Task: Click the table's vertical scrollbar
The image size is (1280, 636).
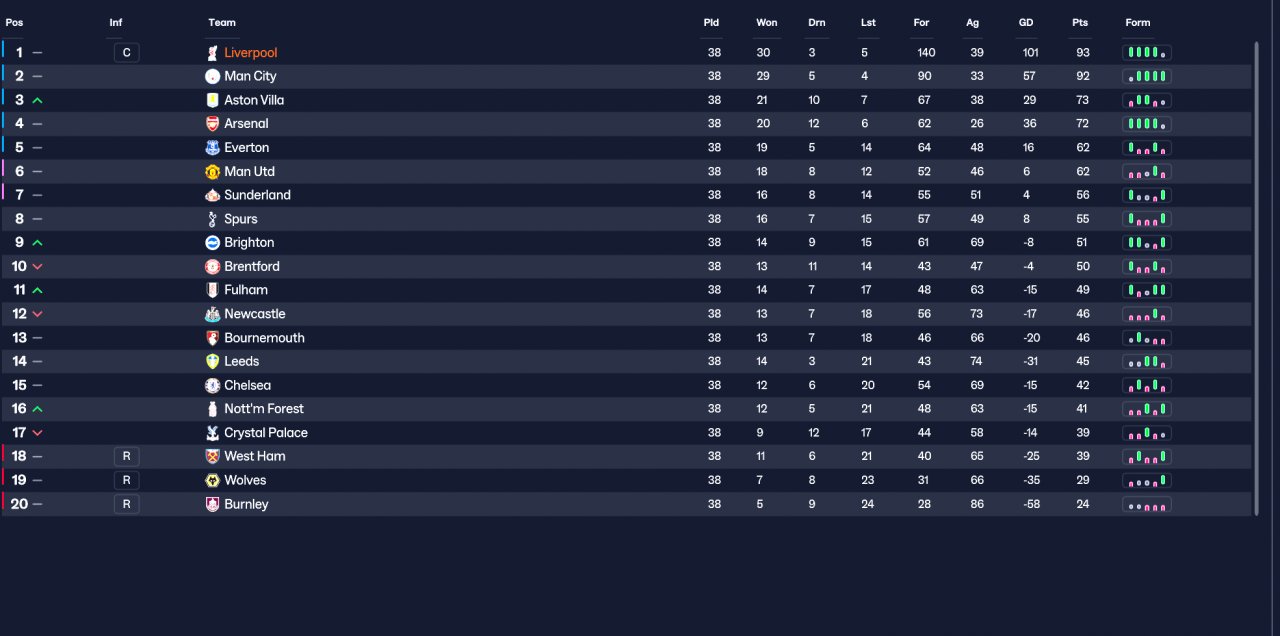Action: click(x=1256, y=278)
